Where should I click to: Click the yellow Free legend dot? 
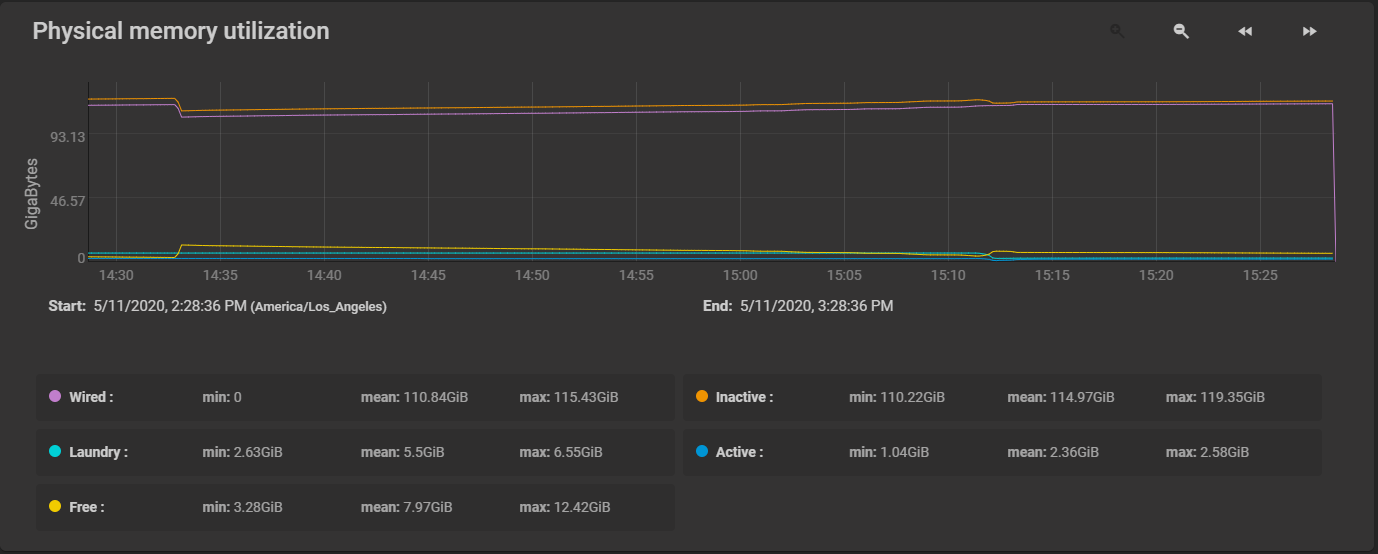[x=55, y=507]
